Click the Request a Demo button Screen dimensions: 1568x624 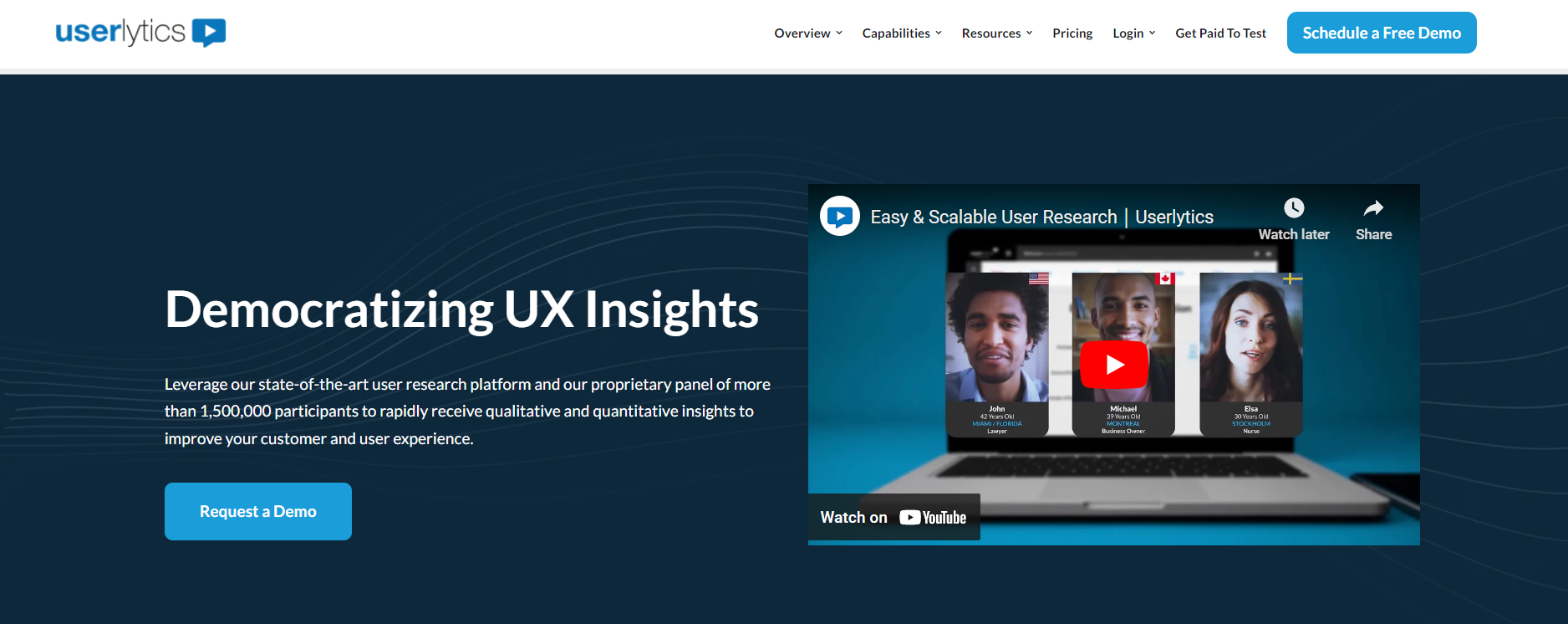(x=258, y=511)
